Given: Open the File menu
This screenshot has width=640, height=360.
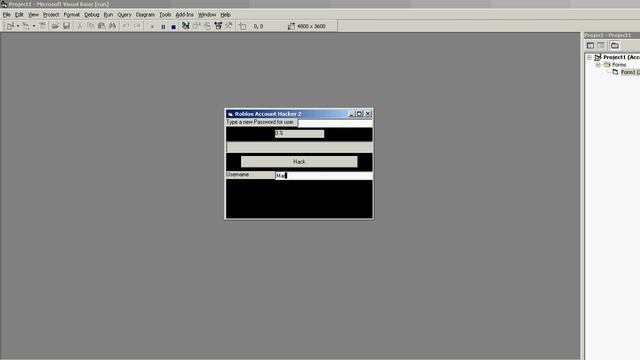Looking at the screenshot, I should click(7, 15).
